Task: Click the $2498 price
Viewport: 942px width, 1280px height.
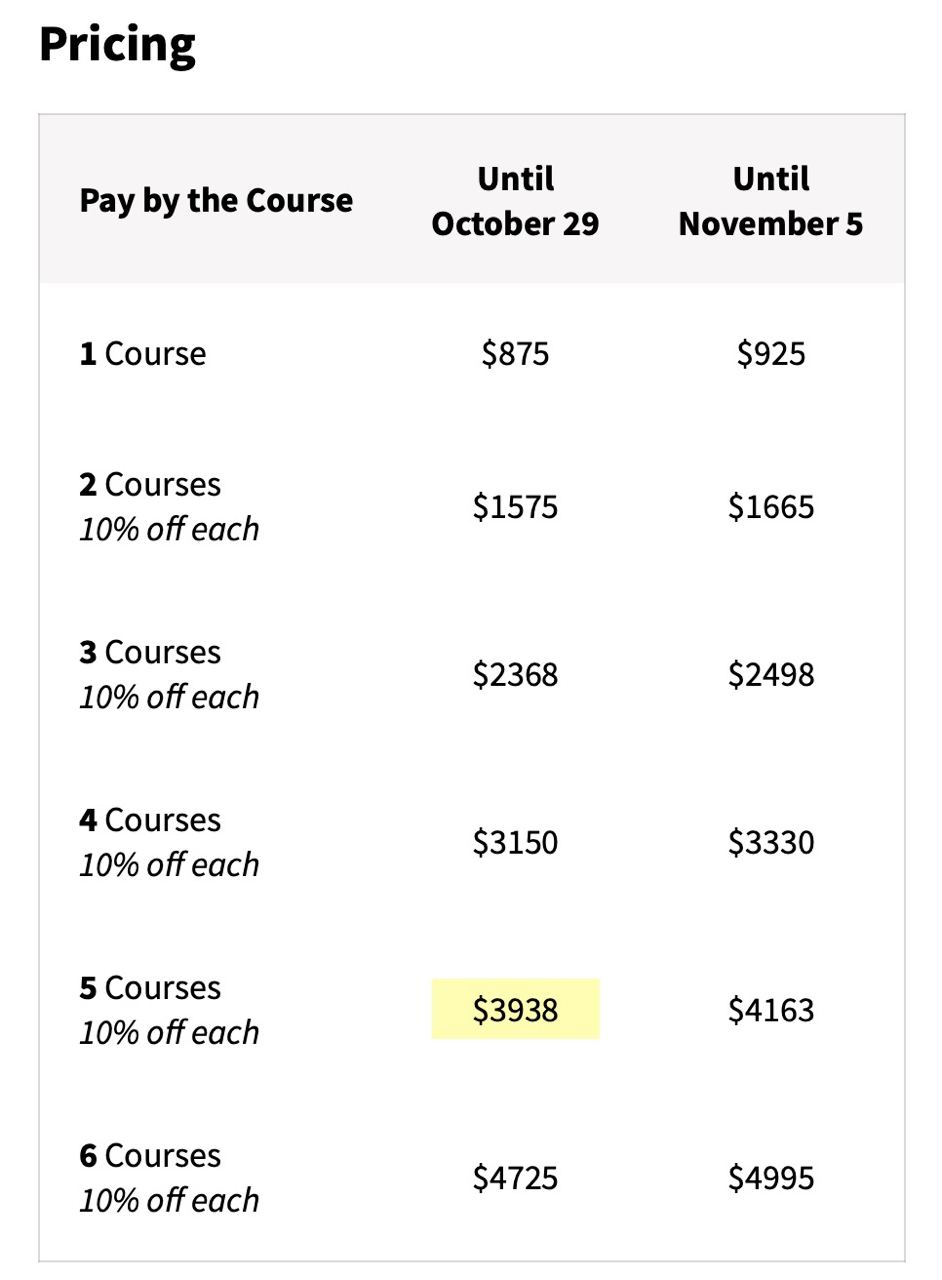Action: [770, 675]
